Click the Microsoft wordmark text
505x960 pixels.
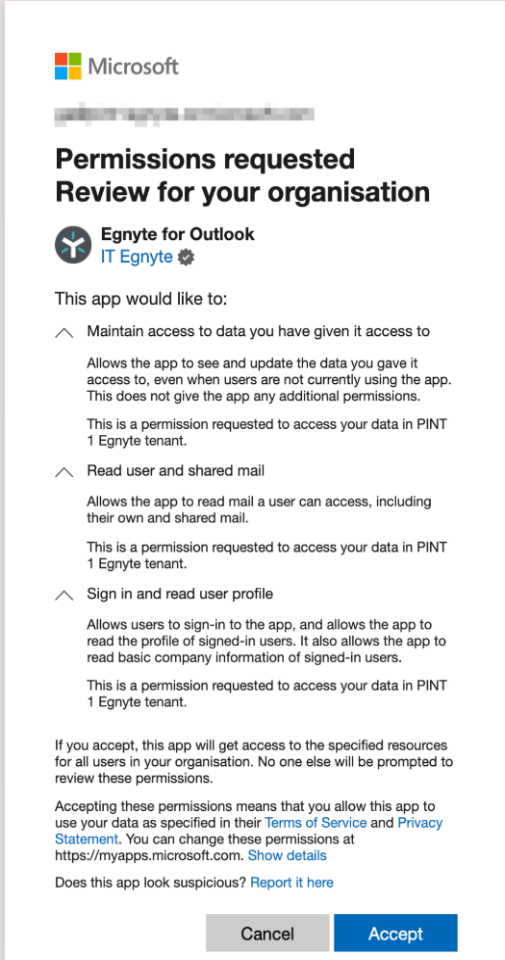pyautogui.click(x=133, y=66)
